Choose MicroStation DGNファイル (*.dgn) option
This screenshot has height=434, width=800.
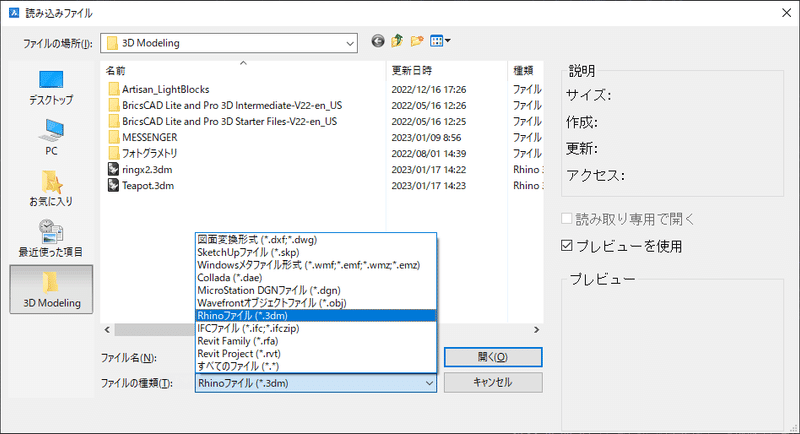(316, 290)
